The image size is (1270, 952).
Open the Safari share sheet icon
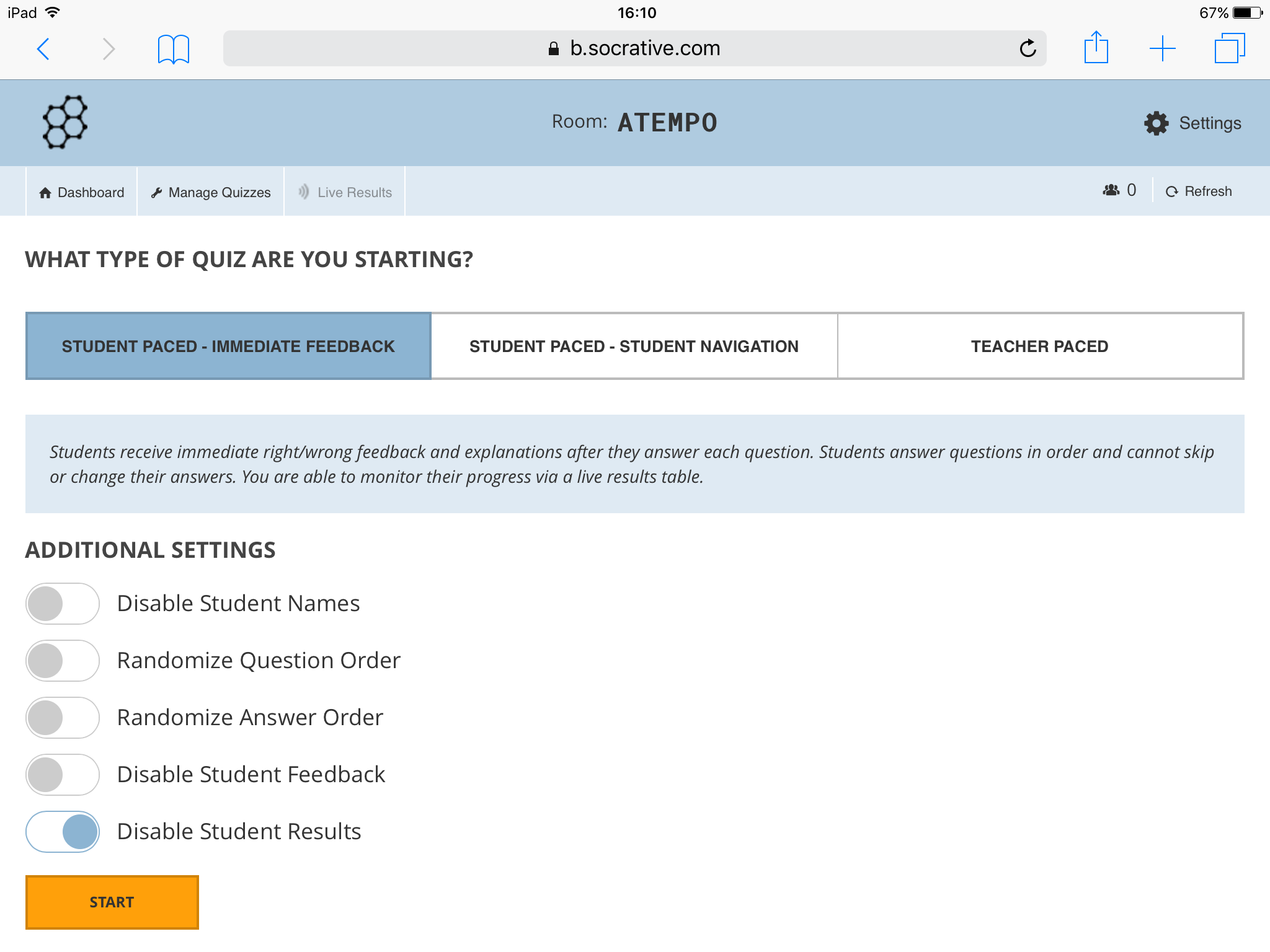(1096, 47)
